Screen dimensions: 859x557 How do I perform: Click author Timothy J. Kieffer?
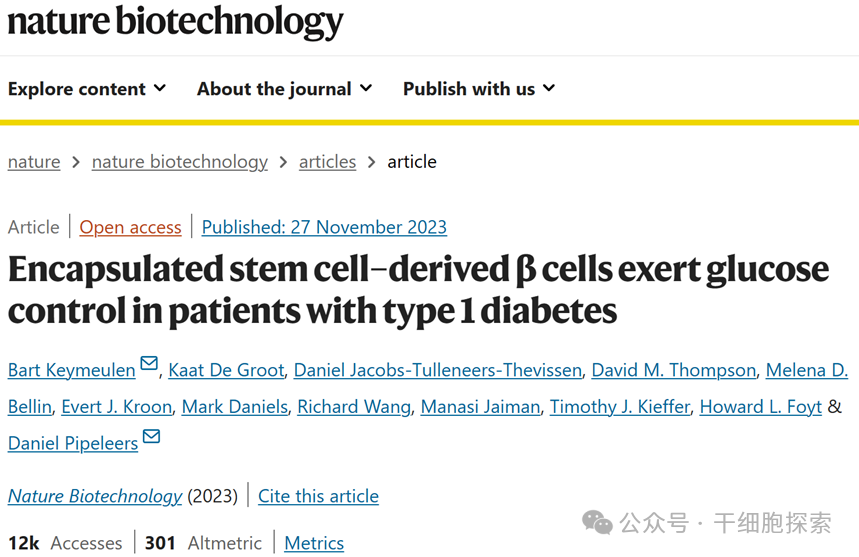point(620,407)
